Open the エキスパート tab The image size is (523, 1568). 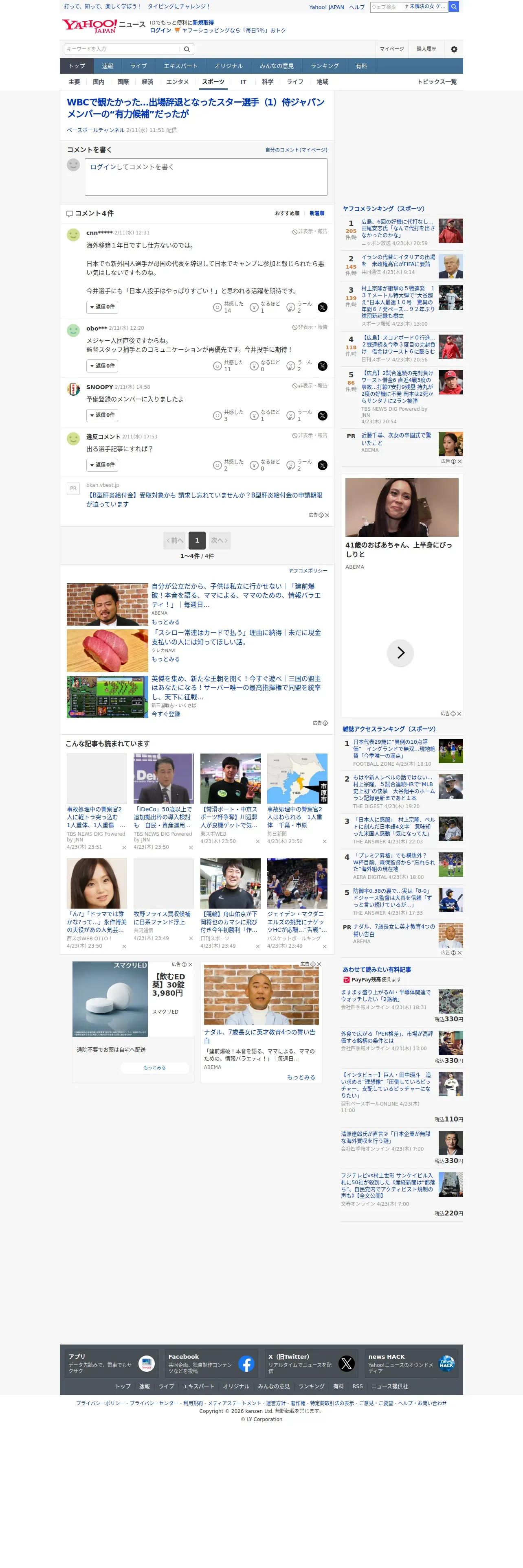point(180,66)
